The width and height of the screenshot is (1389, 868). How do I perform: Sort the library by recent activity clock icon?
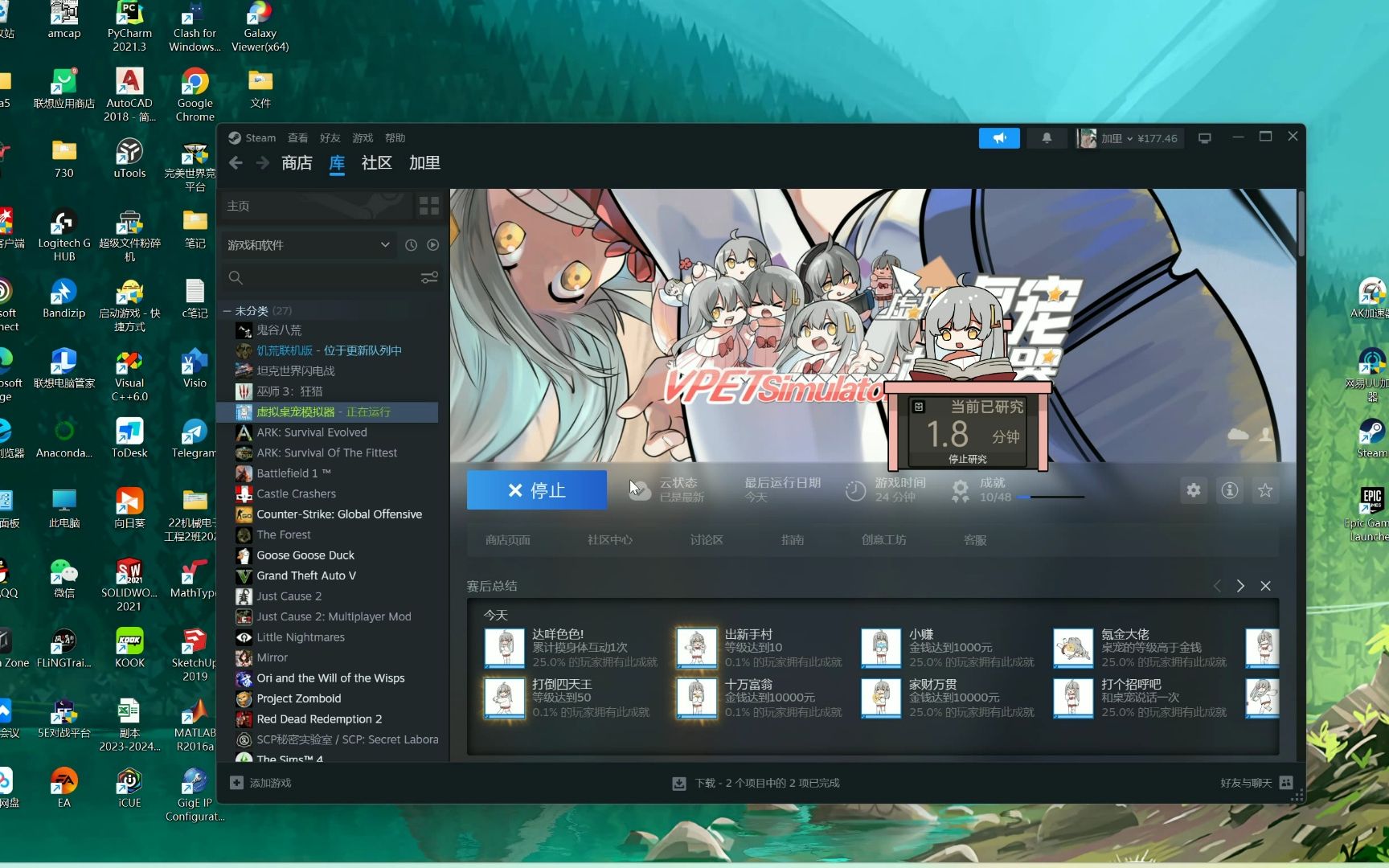click(x=411, y=245)
